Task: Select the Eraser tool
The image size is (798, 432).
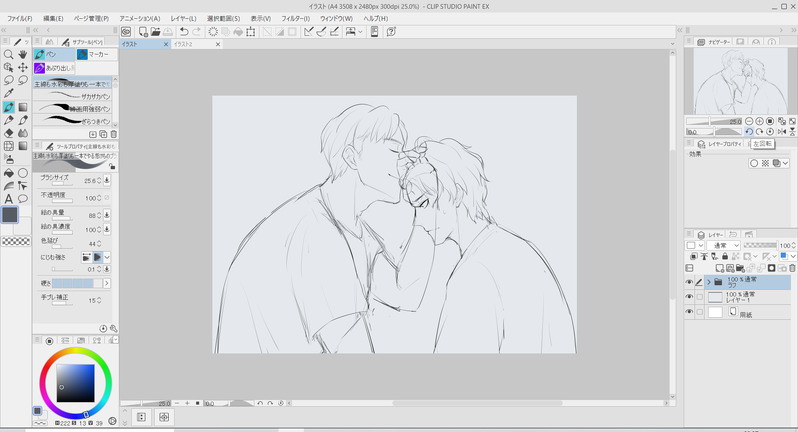Action: tap(9, 133)
